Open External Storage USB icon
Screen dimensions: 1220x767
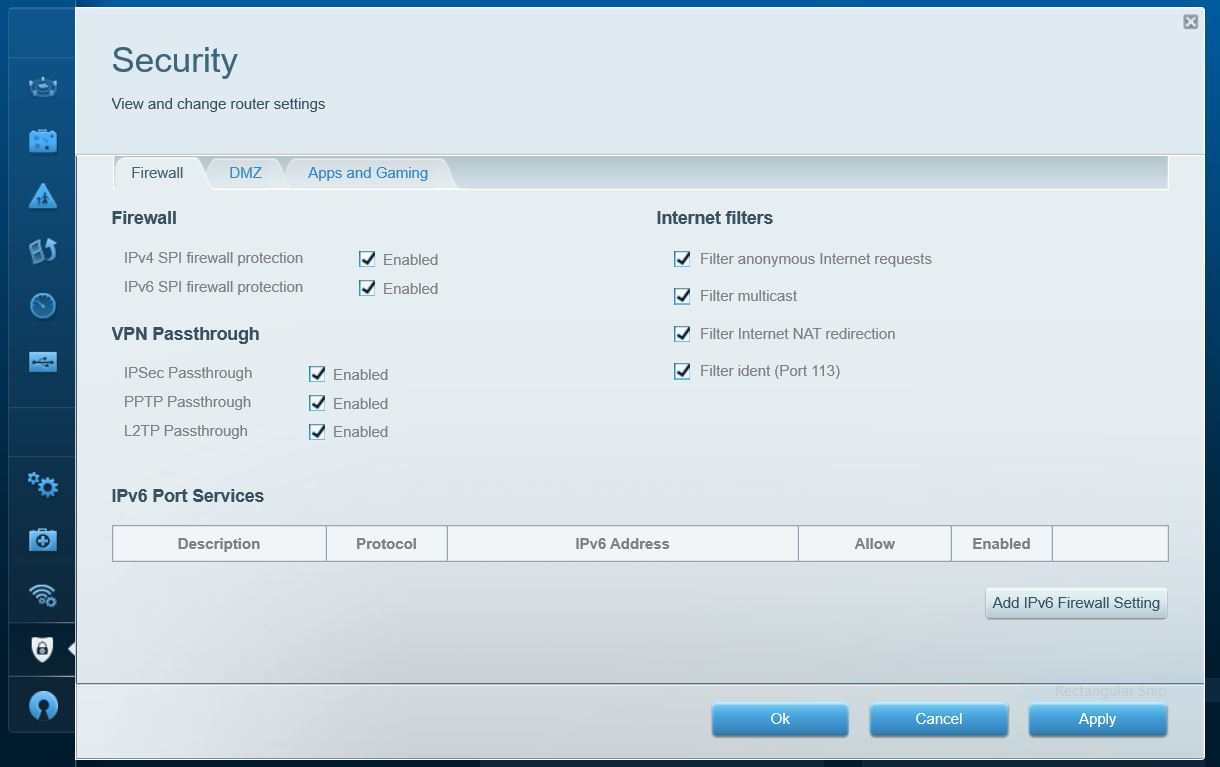(42, 362)
